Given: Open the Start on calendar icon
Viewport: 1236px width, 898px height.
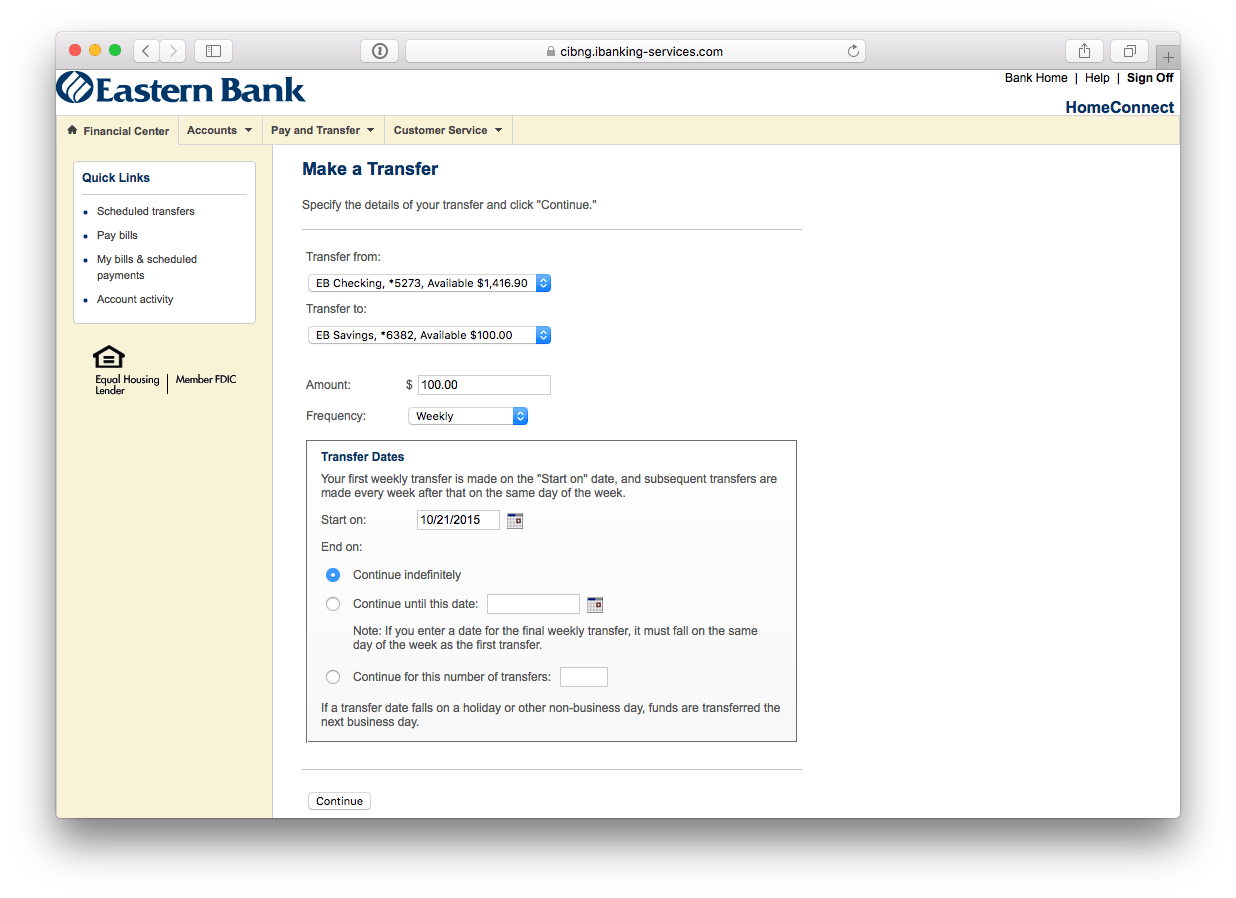Looking at the screenshot, I should (x=515, y=520).
